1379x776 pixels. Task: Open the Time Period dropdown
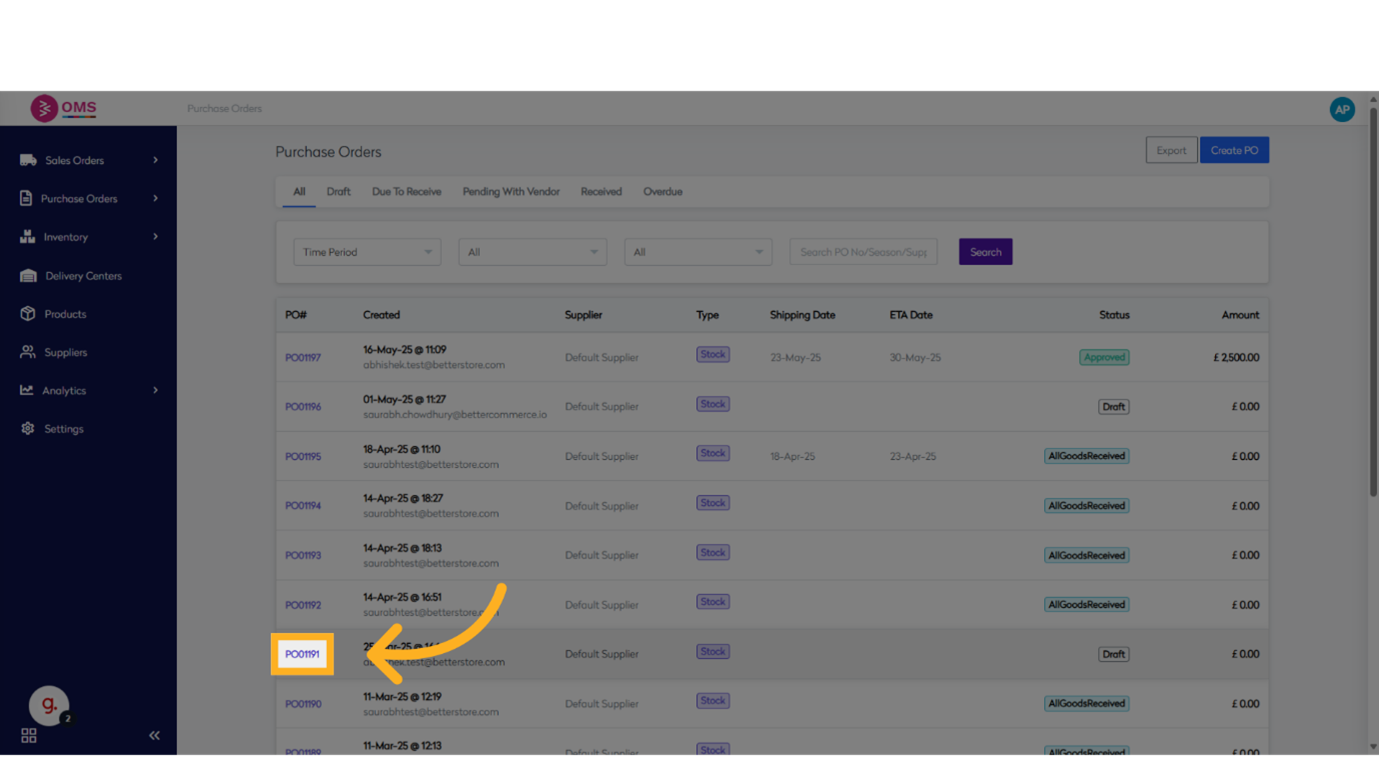367,252
